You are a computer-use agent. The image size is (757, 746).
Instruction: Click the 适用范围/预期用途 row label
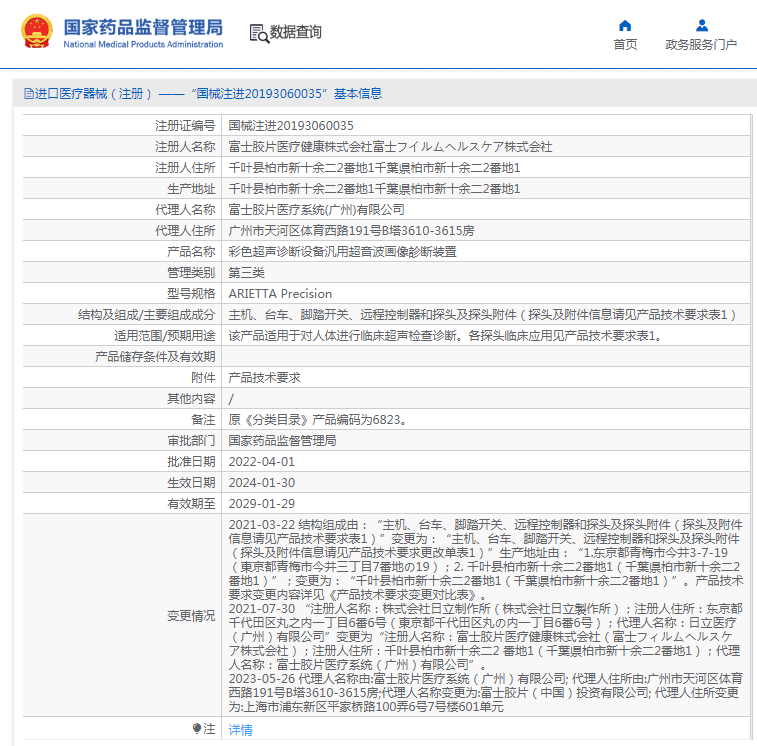165,336
